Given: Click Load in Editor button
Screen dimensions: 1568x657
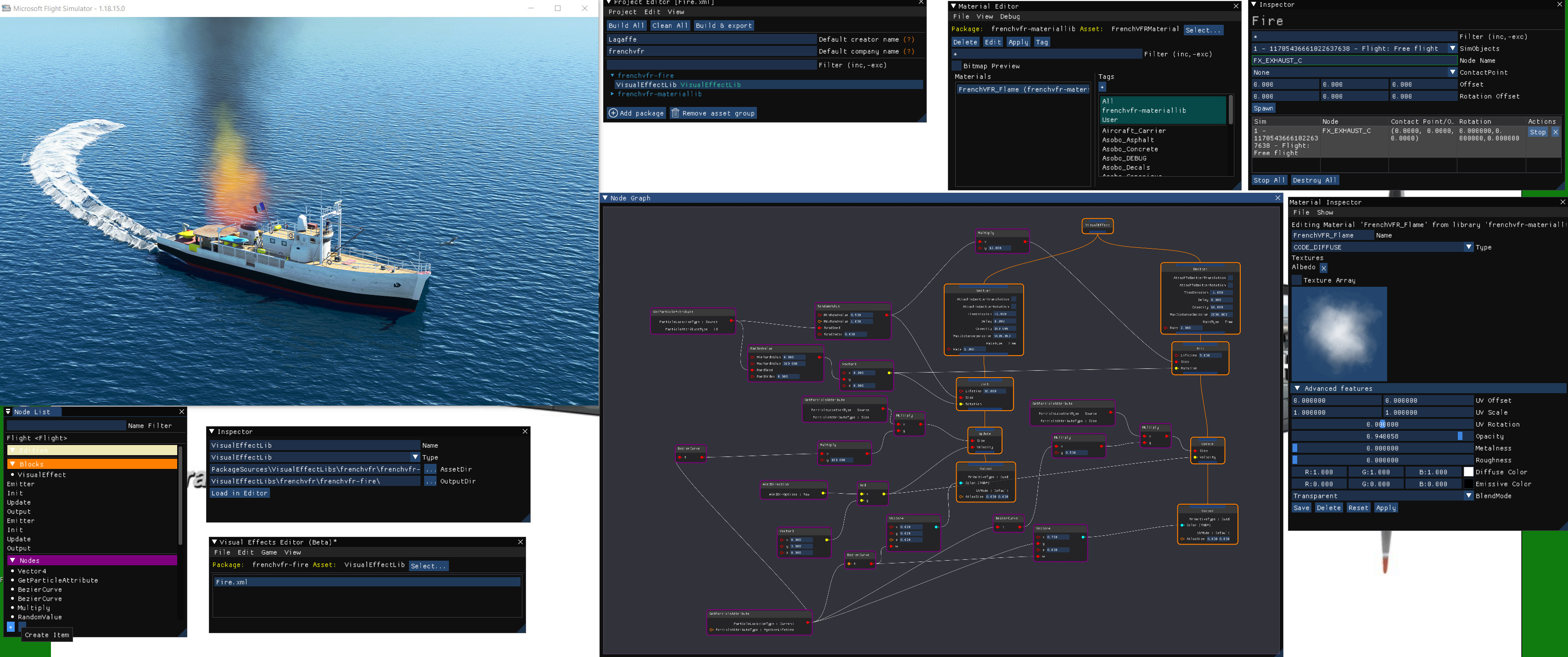Looking at the screenshot, I should [x=239, y=493].
